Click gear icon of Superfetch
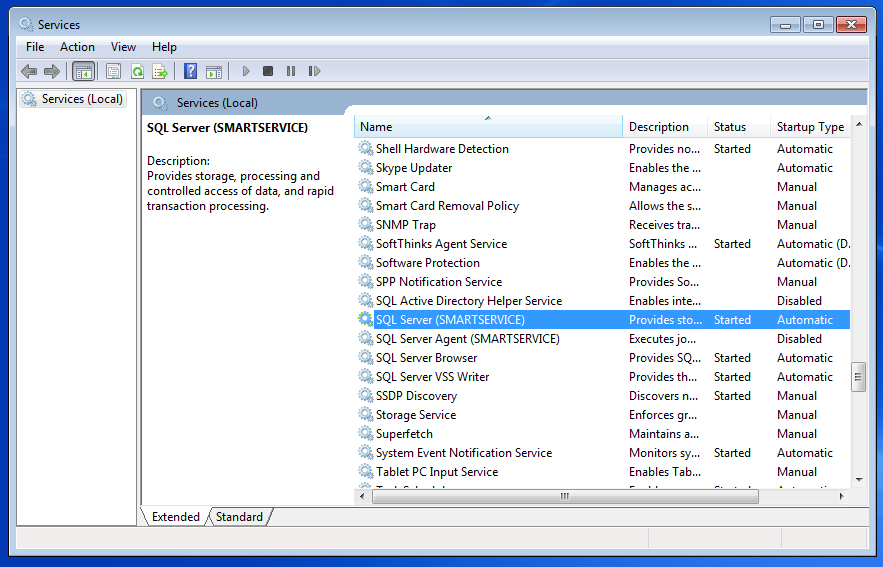883x567 pixels. click(366, 433)
